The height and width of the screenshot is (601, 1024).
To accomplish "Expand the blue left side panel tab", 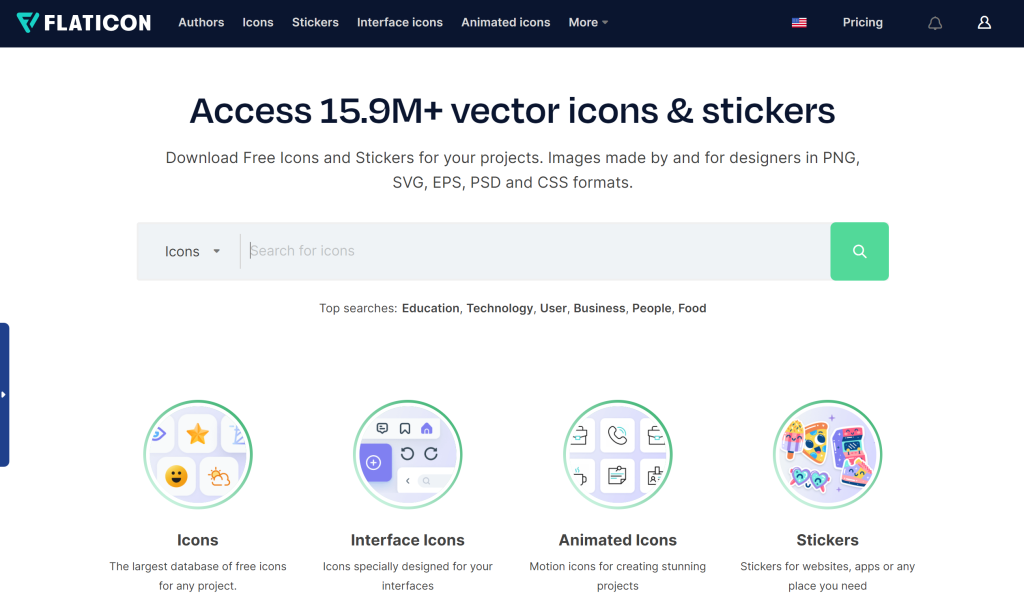I will (x=5, y=394).
